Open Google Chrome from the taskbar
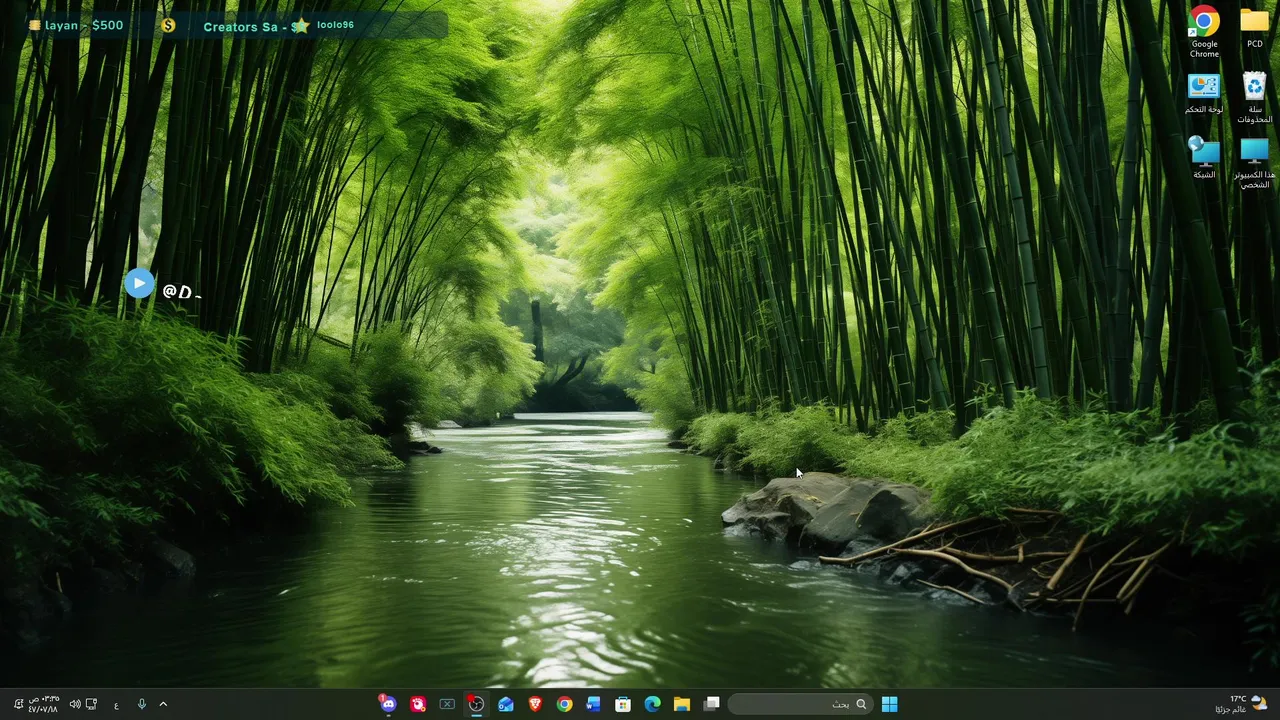The width and height of the screenshot is (1280, 720). [564, 704]
